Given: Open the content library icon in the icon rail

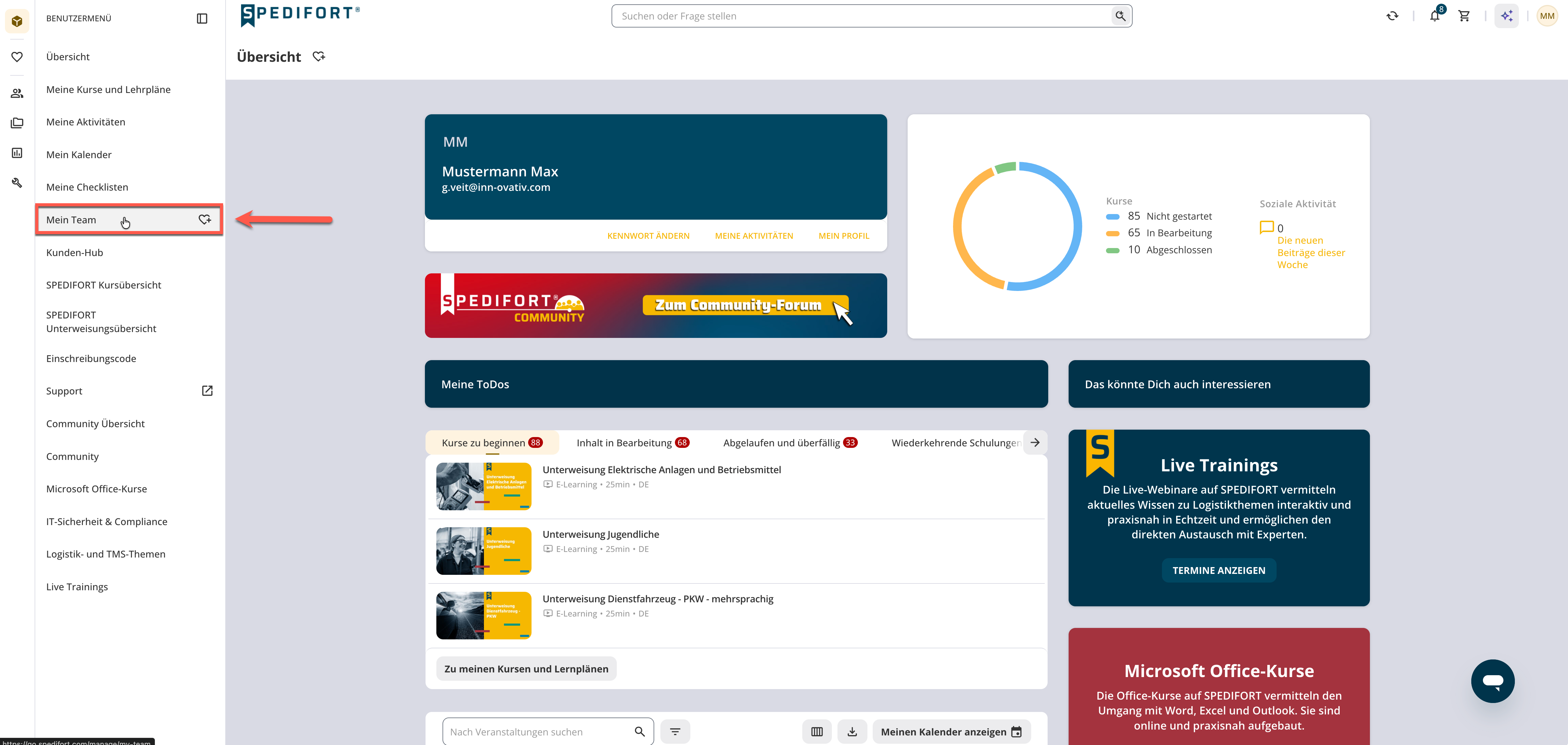Looking at the screenshot, I should point(17,123).
